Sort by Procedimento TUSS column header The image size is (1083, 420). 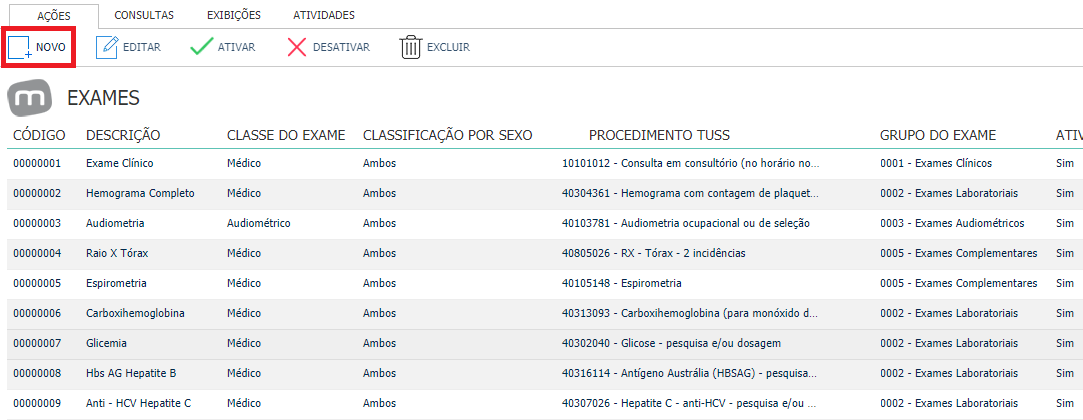659,135
